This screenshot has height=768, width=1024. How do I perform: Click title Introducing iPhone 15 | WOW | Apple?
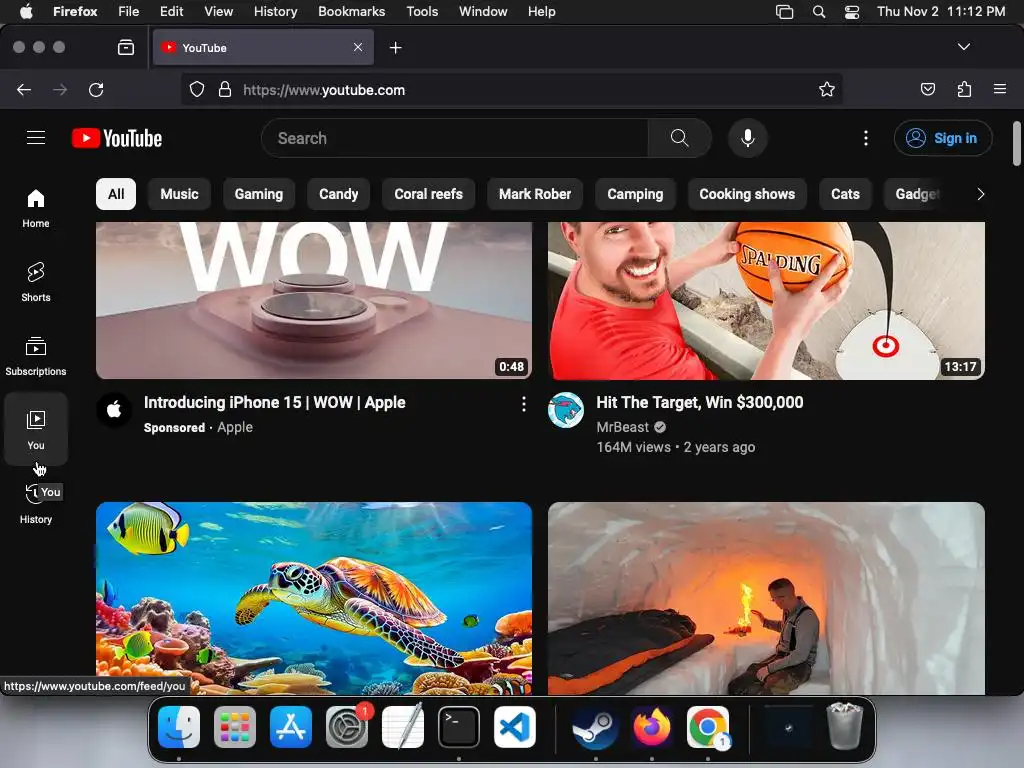(274, 402)
